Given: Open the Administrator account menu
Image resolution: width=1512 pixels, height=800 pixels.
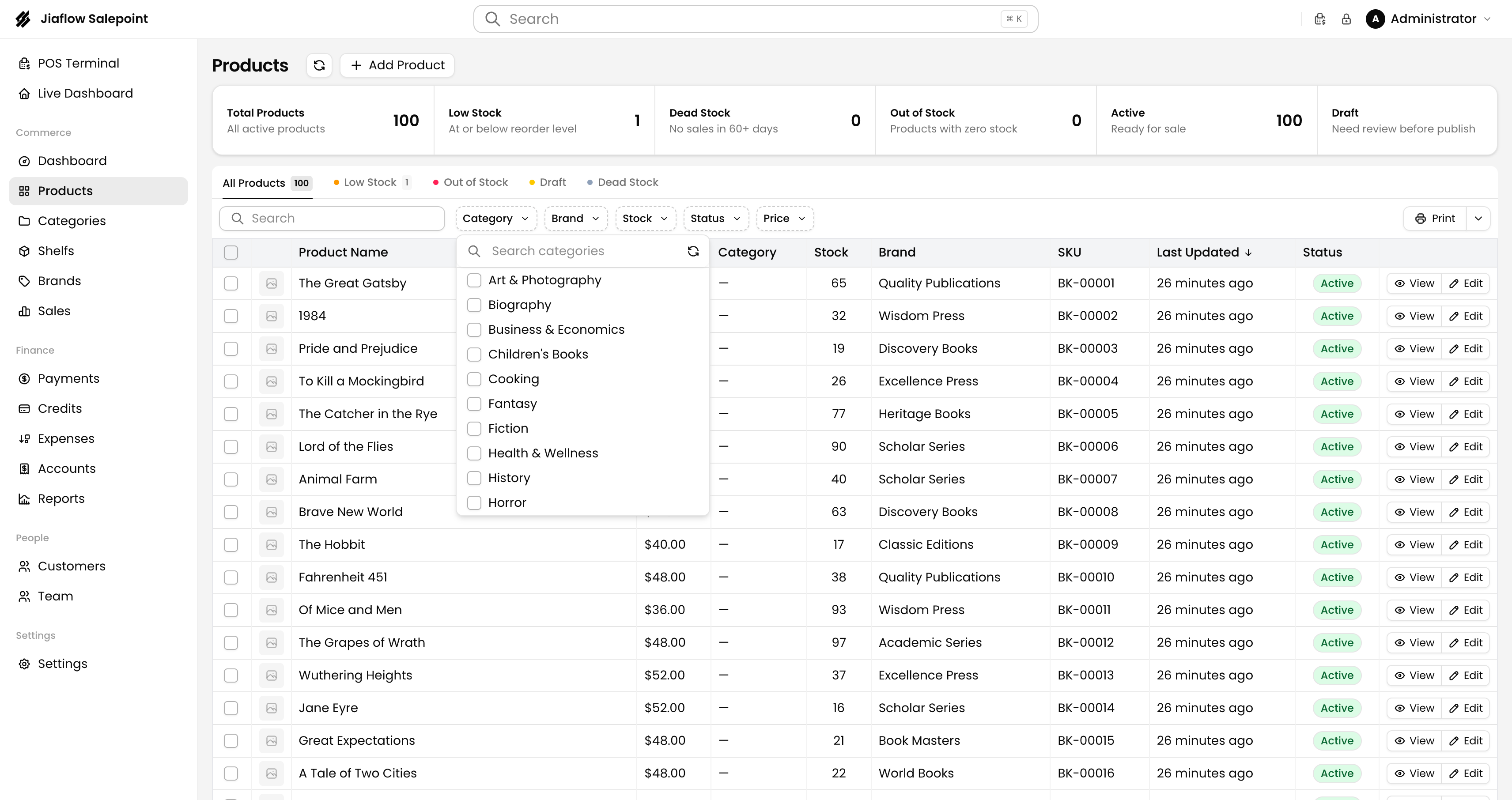Looking at the screenshot, I should (1428, 19).
